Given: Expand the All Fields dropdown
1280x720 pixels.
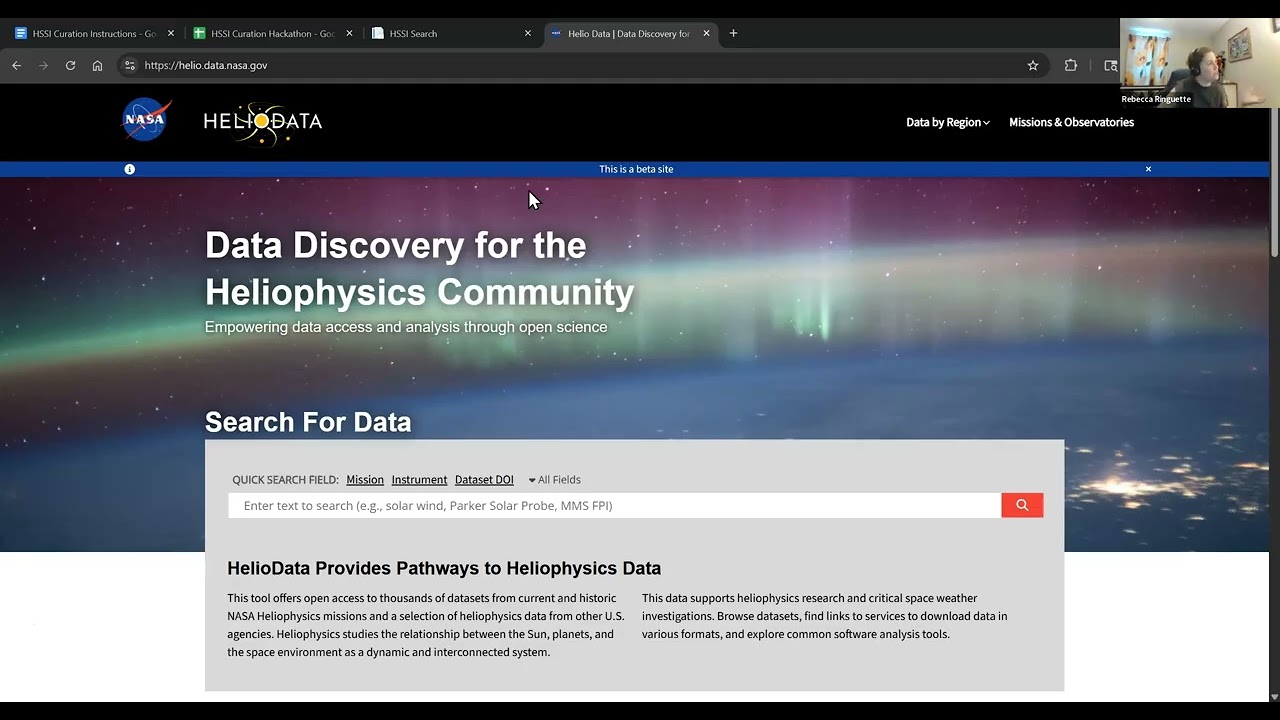Looking at the screenshot, I should coord(554,480).
